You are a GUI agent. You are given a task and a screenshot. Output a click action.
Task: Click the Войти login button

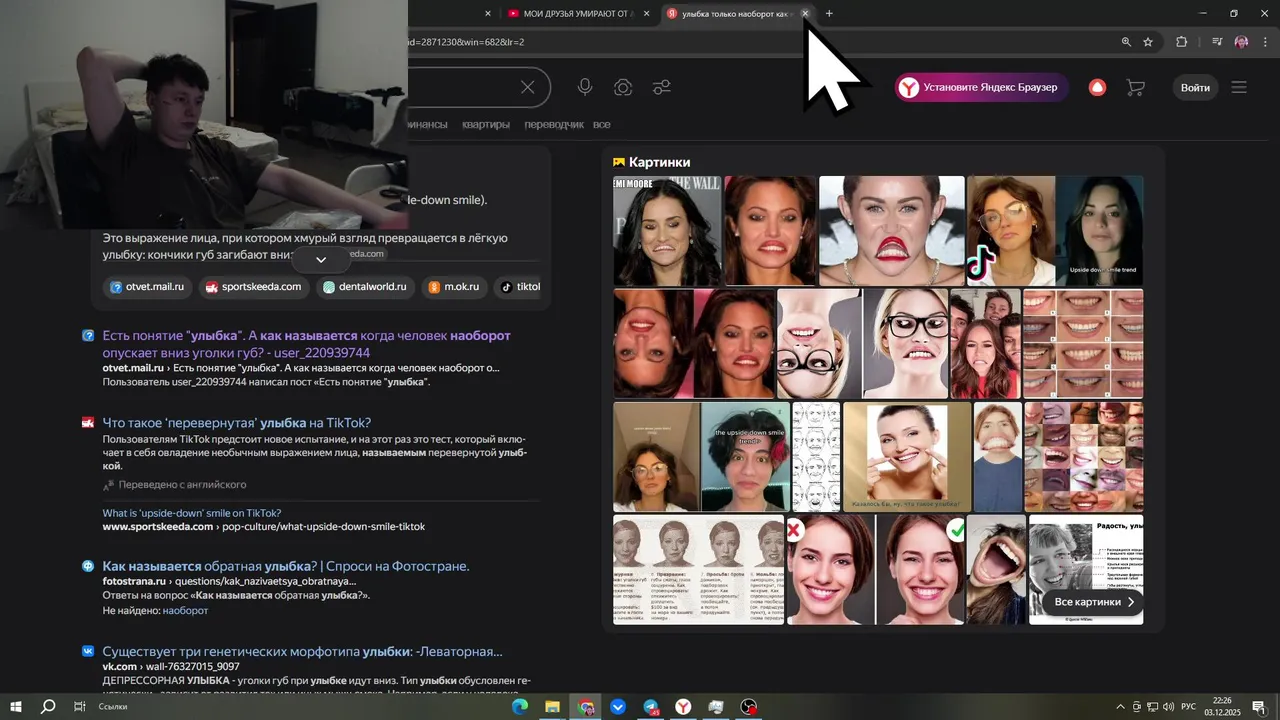click(x=1195, y=87)
